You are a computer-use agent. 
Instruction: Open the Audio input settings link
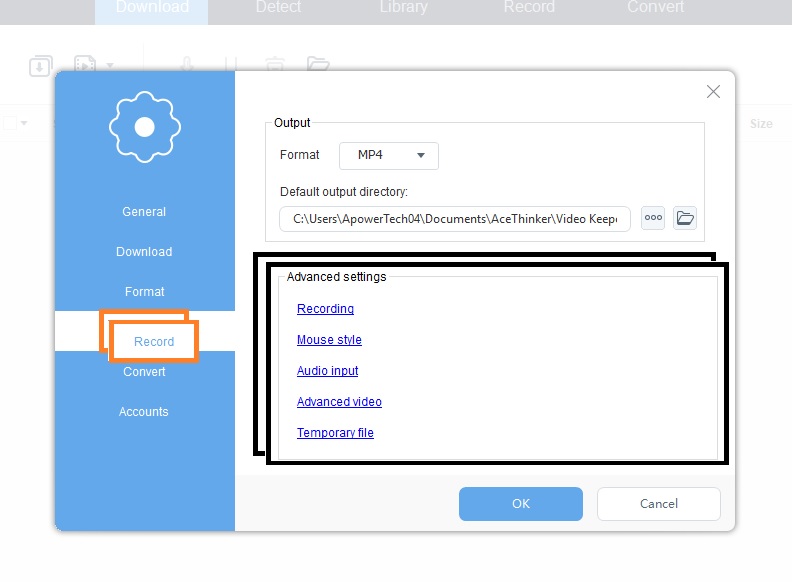327,371
